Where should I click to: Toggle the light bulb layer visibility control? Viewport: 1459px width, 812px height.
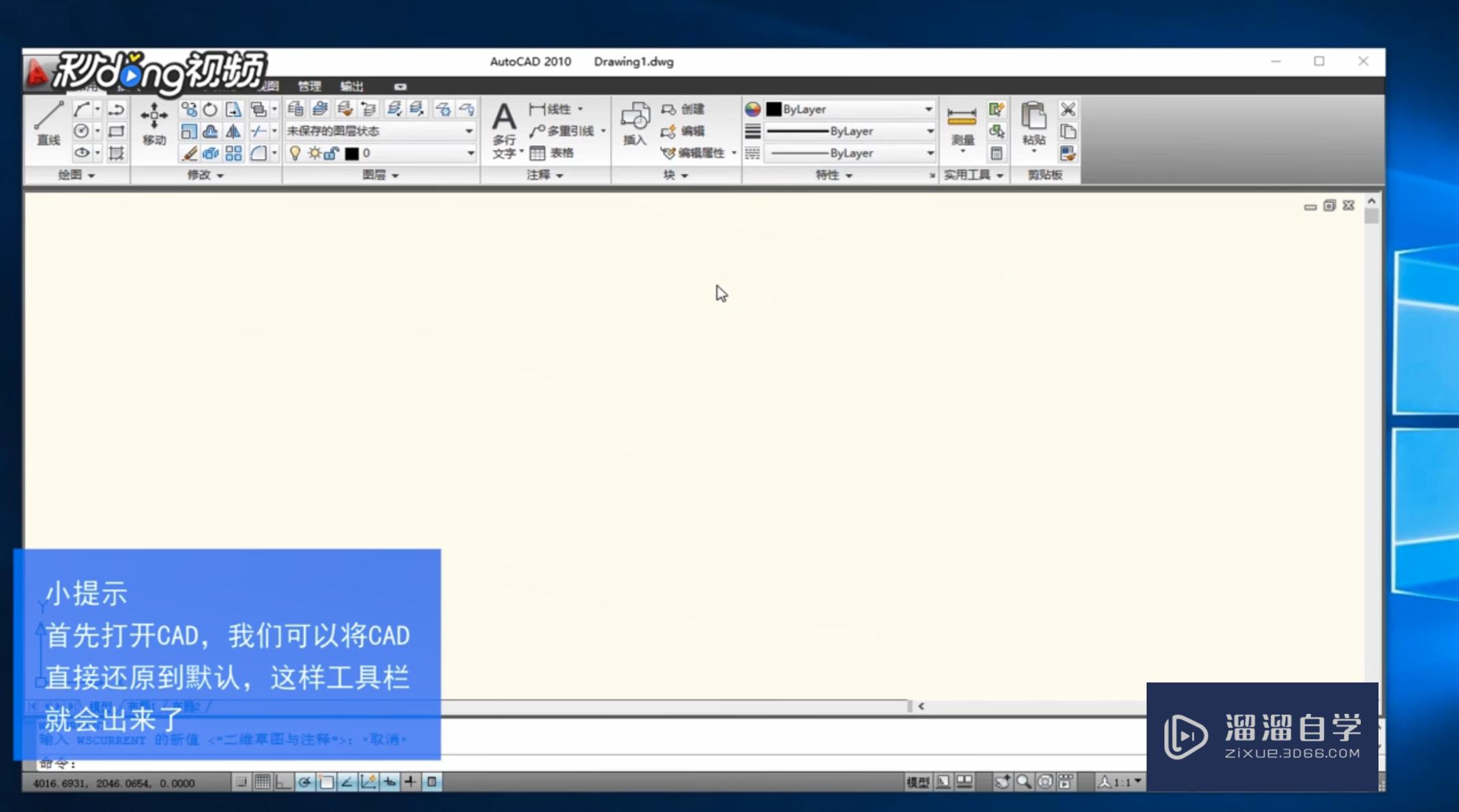tap(295, 153)
